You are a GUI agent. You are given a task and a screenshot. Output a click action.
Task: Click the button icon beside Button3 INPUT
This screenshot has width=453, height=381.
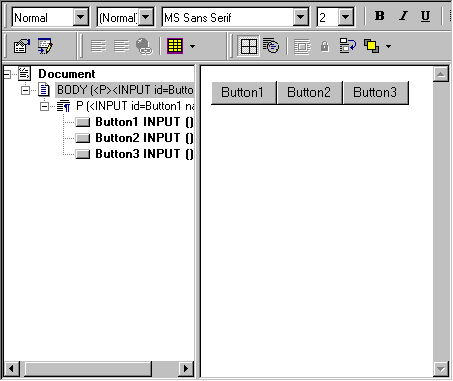tap(82, 154)
